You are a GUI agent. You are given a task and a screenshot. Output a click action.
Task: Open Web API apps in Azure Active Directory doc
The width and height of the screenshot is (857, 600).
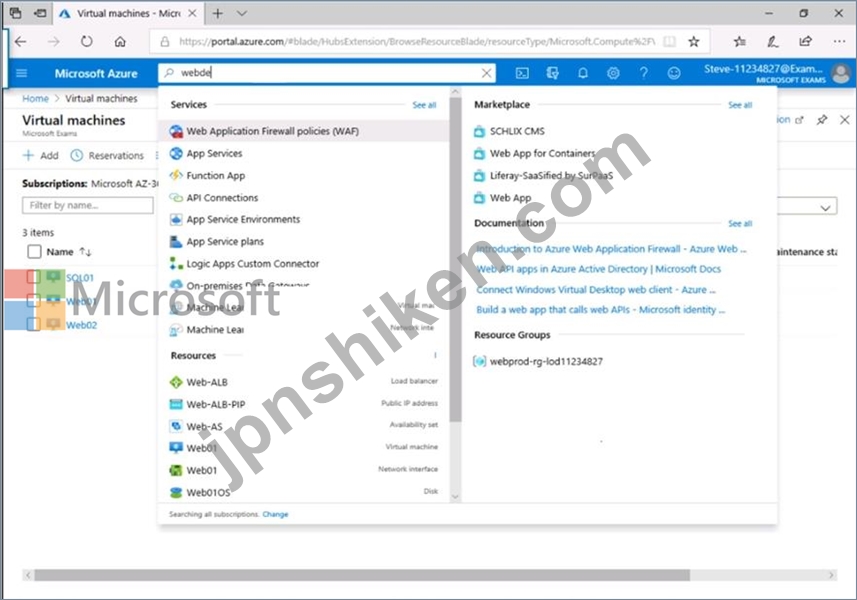click(598, 269)
